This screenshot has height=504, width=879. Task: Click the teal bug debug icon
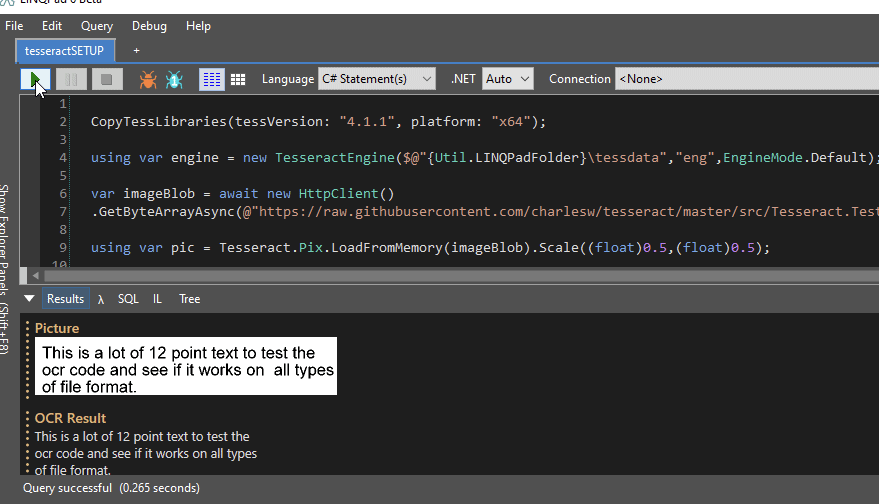pyautogui.click(x=174, y=79)
